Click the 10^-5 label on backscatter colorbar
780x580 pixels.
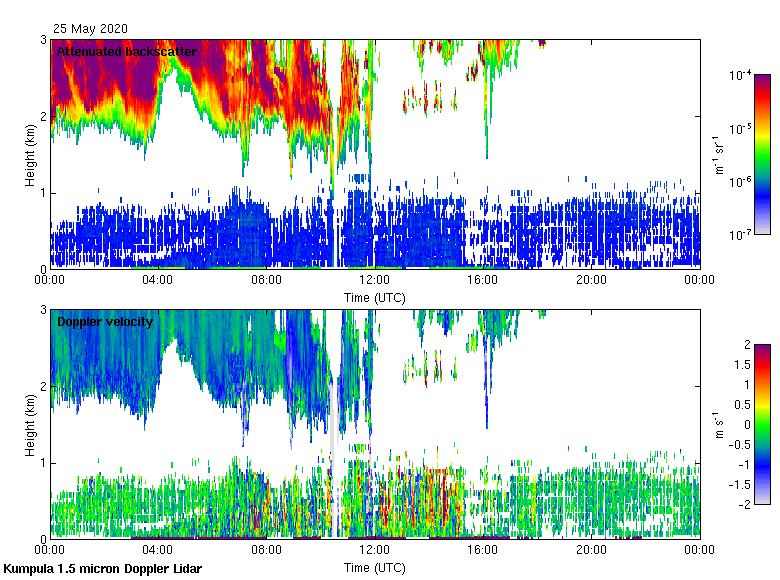pyautogui.click(x=740, y=129)
